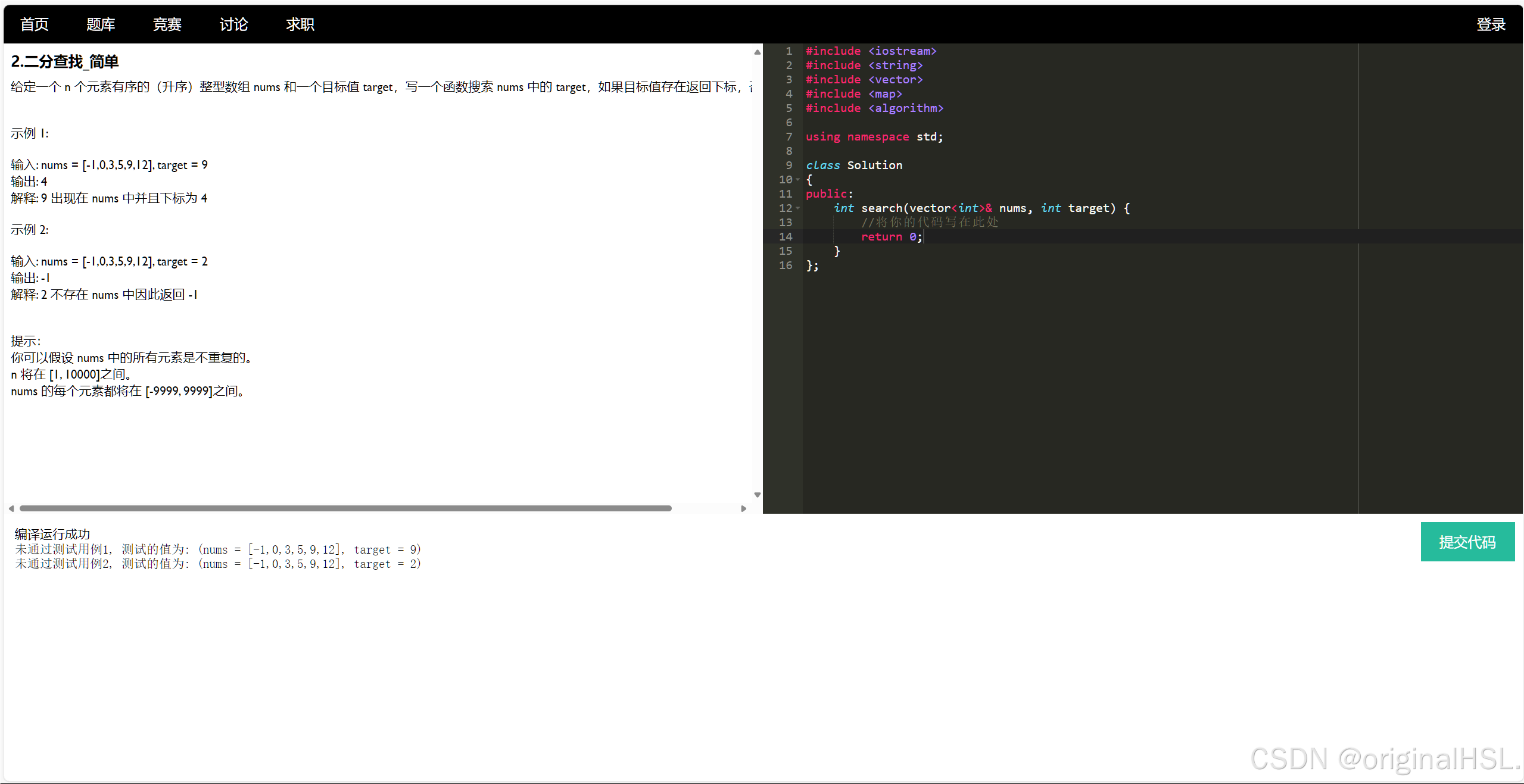The width and height of the screenshot is (1524, 784).
Task: Click right arrow of horizontal scrollbar
Action: pos(743,508)
